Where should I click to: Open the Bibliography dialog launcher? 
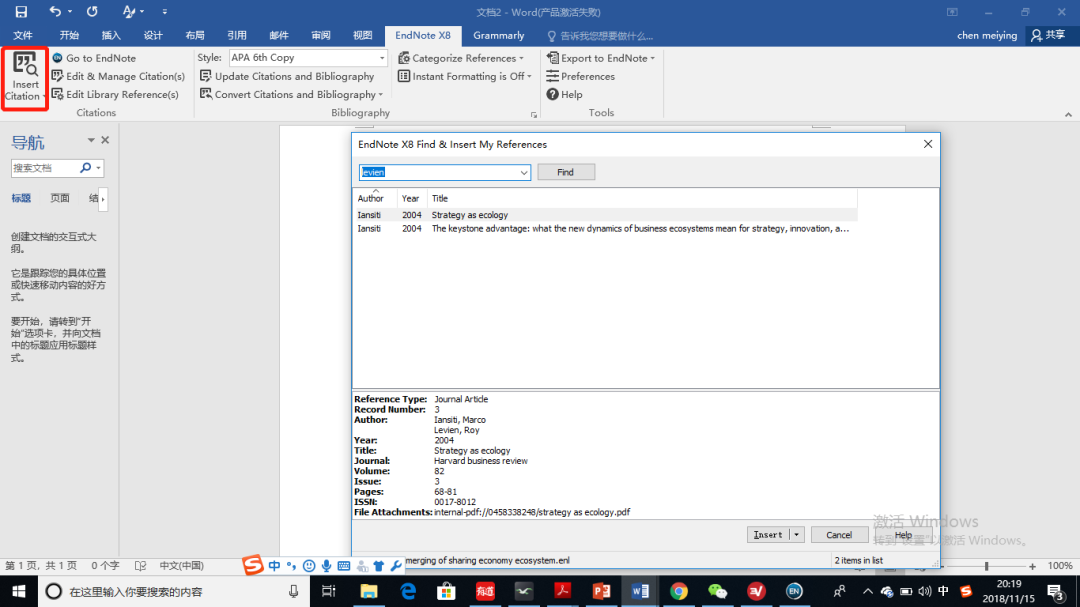point(534,115)
